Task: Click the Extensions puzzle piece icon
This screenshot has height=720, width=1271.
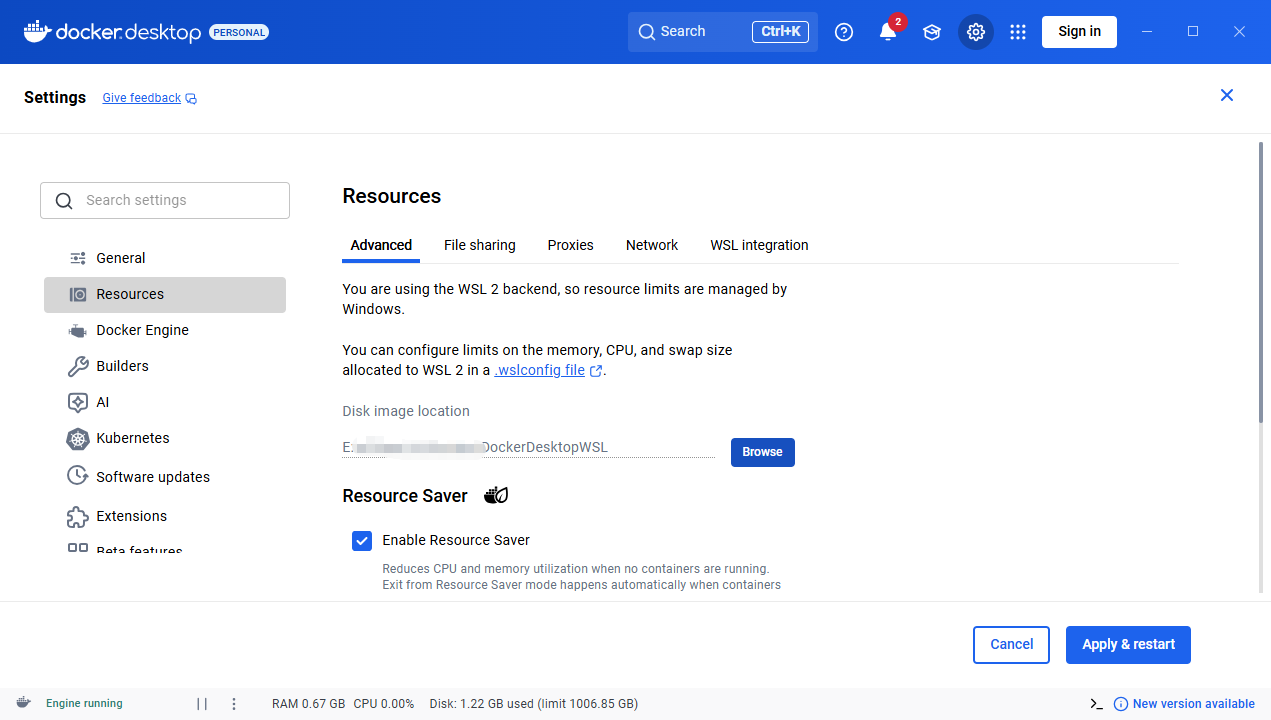Action: pos(78,516)
